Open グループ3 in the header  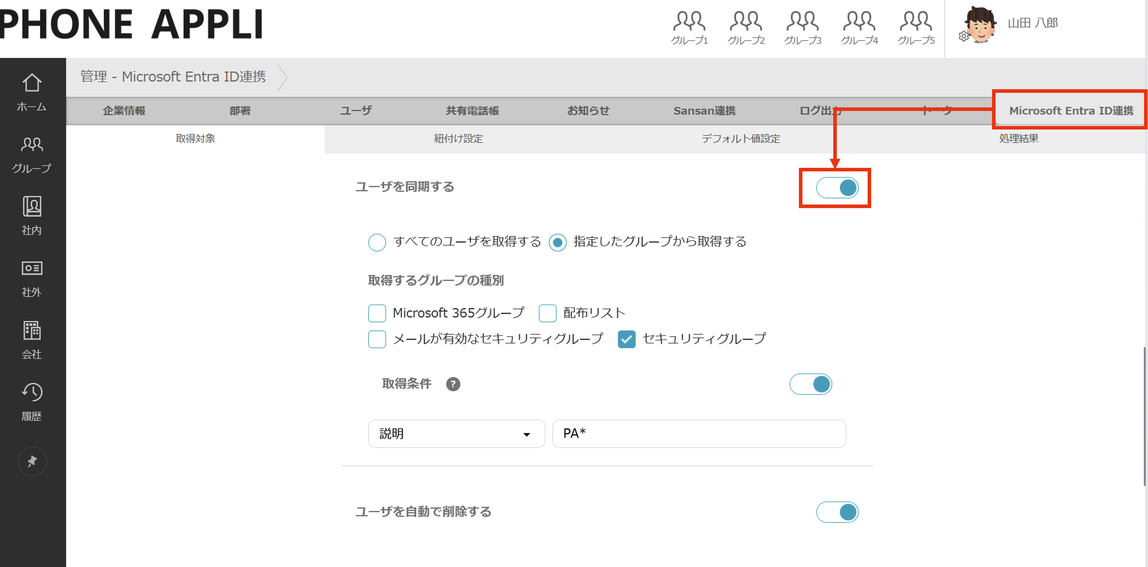click(x=802, y=29)
